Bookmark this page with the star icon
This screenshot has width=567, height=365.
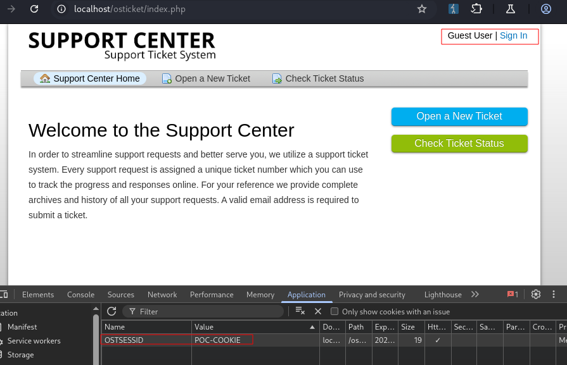tap(422, 9)
